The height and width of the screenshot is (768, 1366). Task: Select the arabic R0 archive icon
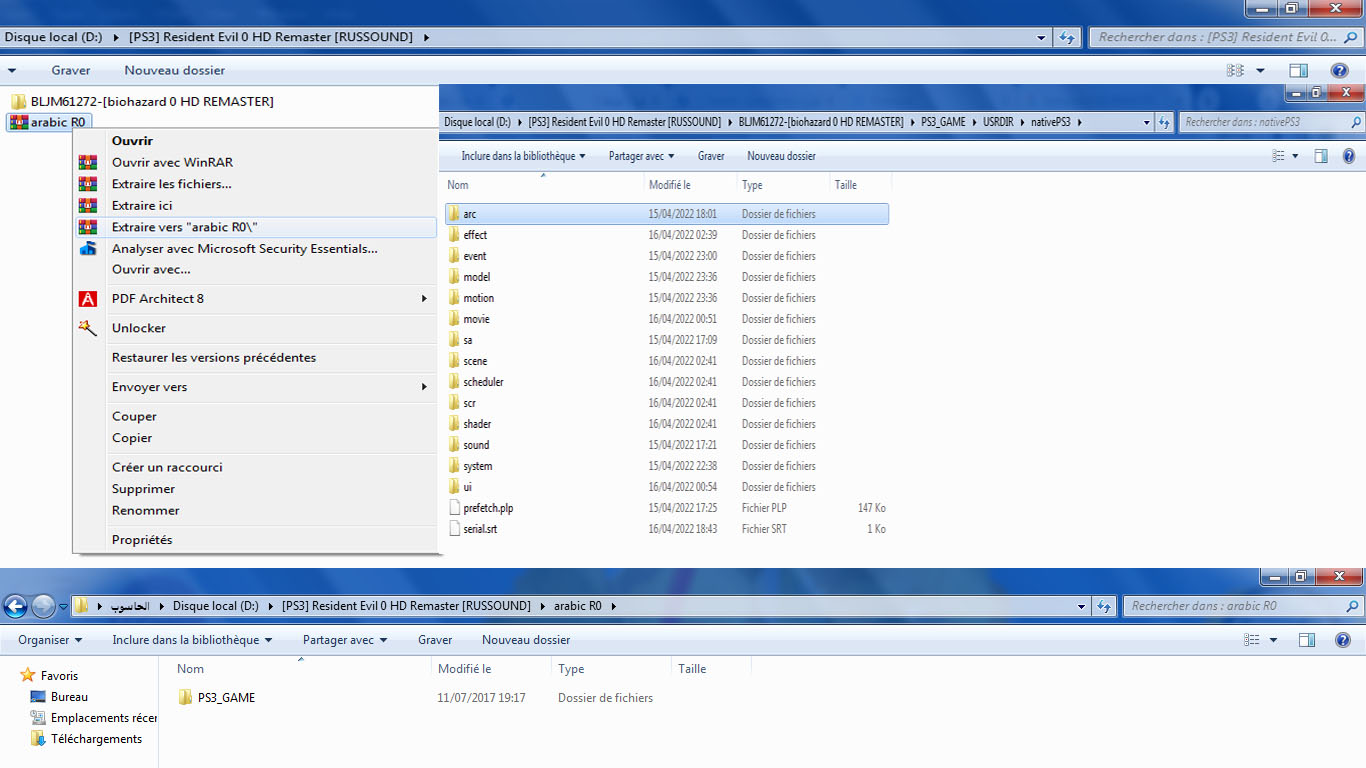pyautogui.click(x=18, y=122)
